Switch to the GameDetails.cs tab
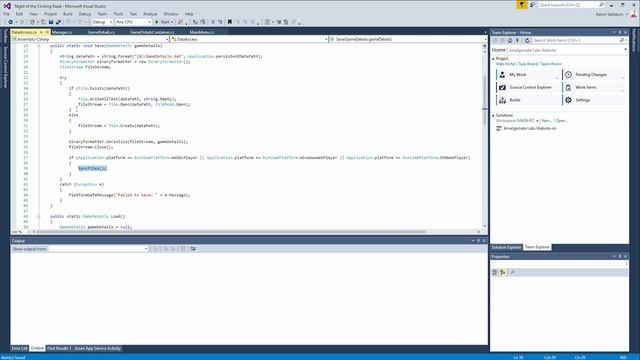 click(x=101, y=32)
